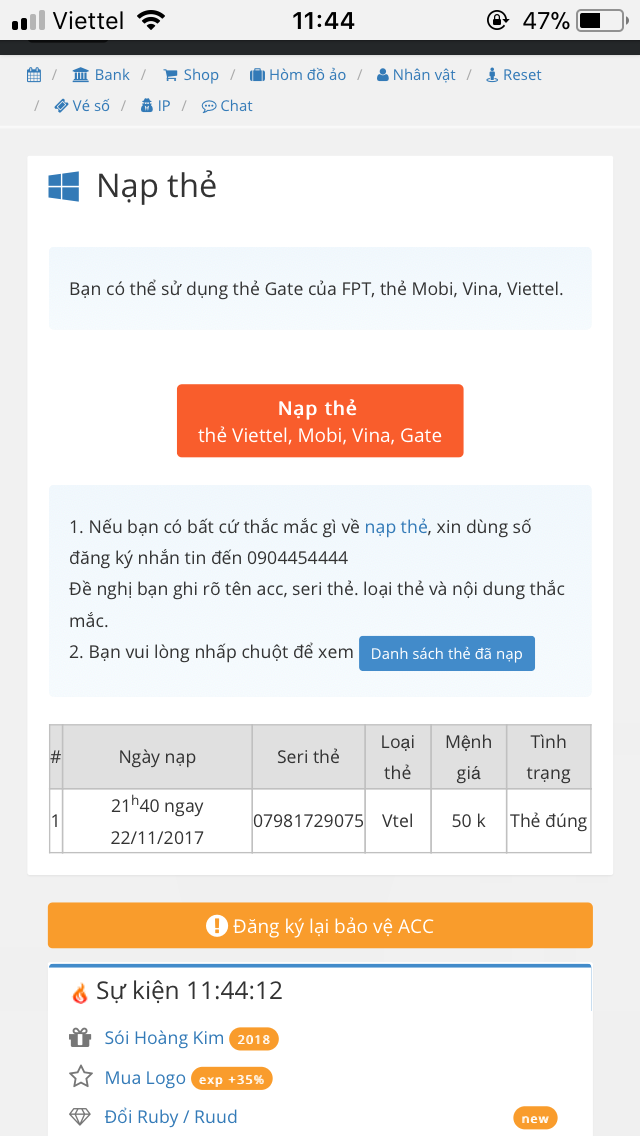Screen dimensions: 640x1136
Task: Open Sói Hoàng Kim event link
Action: [164, 1038]
